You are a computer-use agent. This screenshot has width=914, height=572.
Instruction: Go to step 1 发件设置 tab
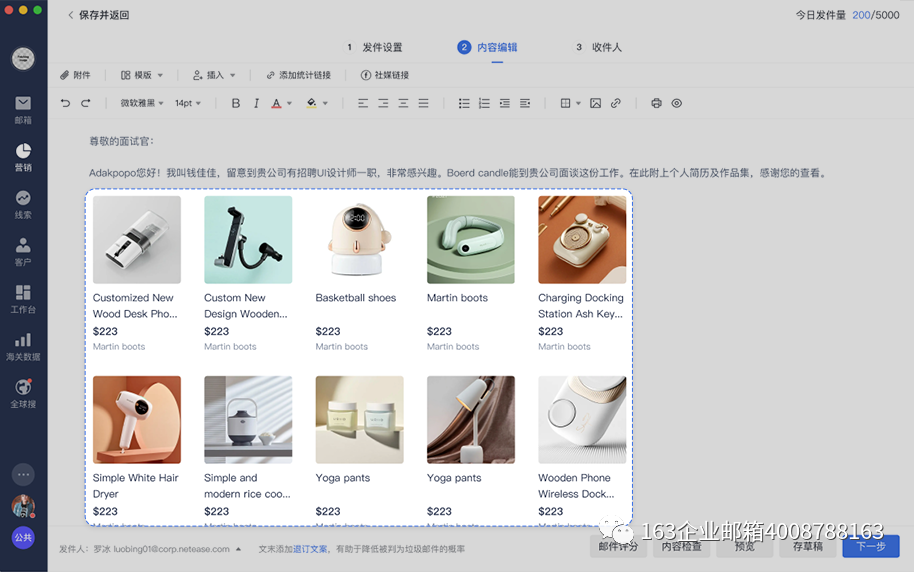tap(374, 47)
